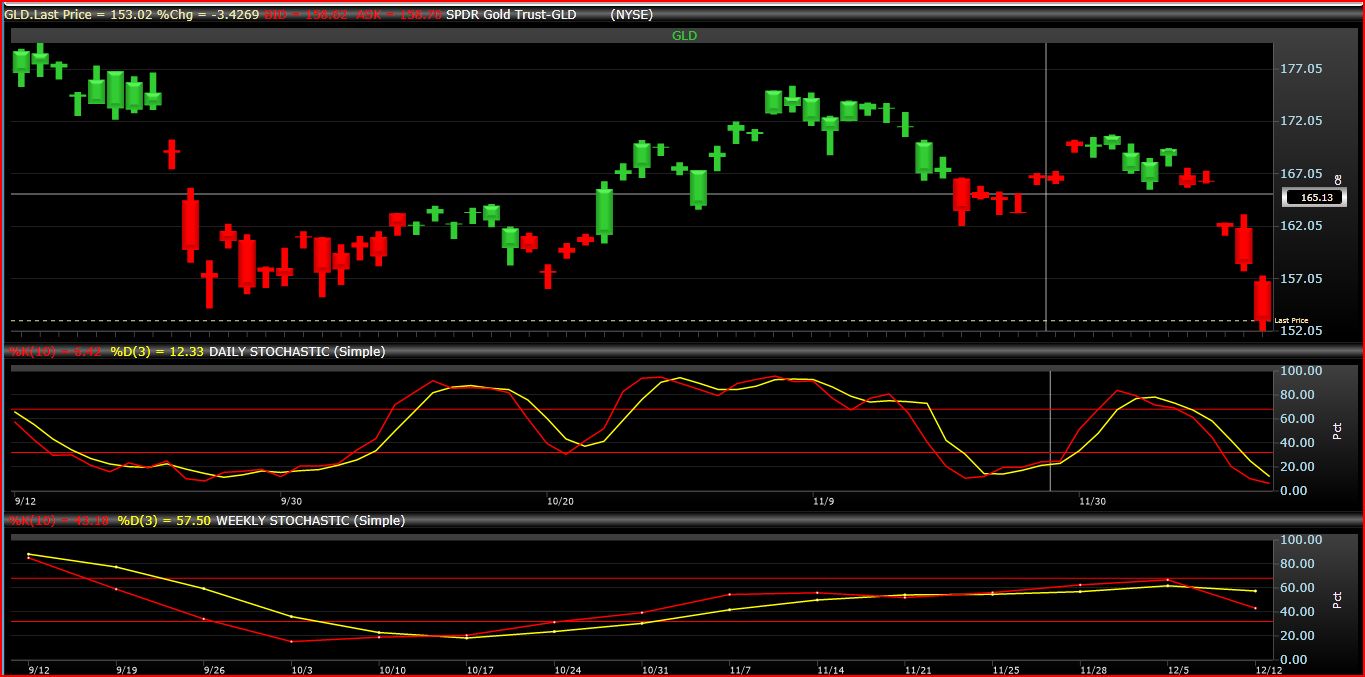The image size is (1365, 677).
Task: Click the 11/25 date on weekly axis
Action: (x=1005, y=669)
